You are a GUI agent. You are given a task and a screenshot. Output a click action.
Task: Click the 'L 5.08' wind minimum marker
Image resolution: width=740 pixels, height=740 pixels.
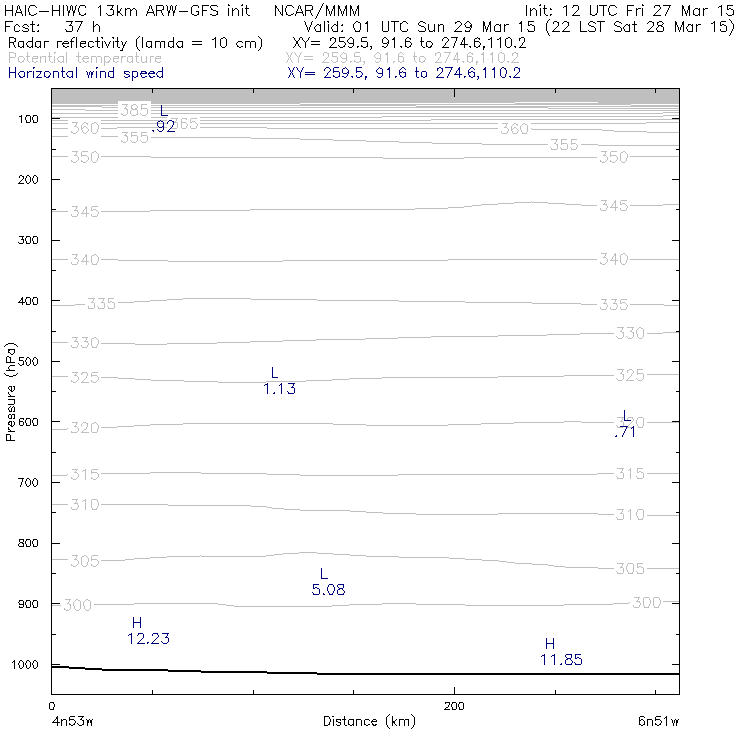click(x=328, y=582)
